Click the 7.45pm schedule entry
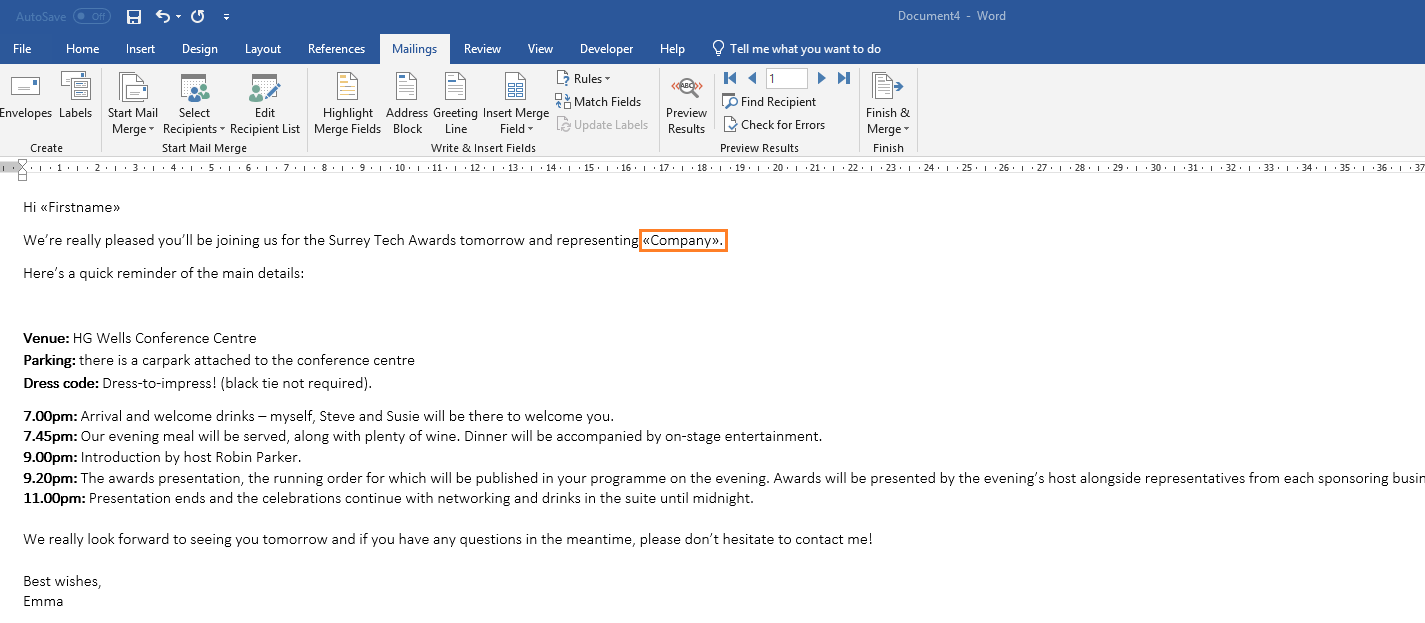Screen dimensions: 1425x623 (x=422, y=436)
